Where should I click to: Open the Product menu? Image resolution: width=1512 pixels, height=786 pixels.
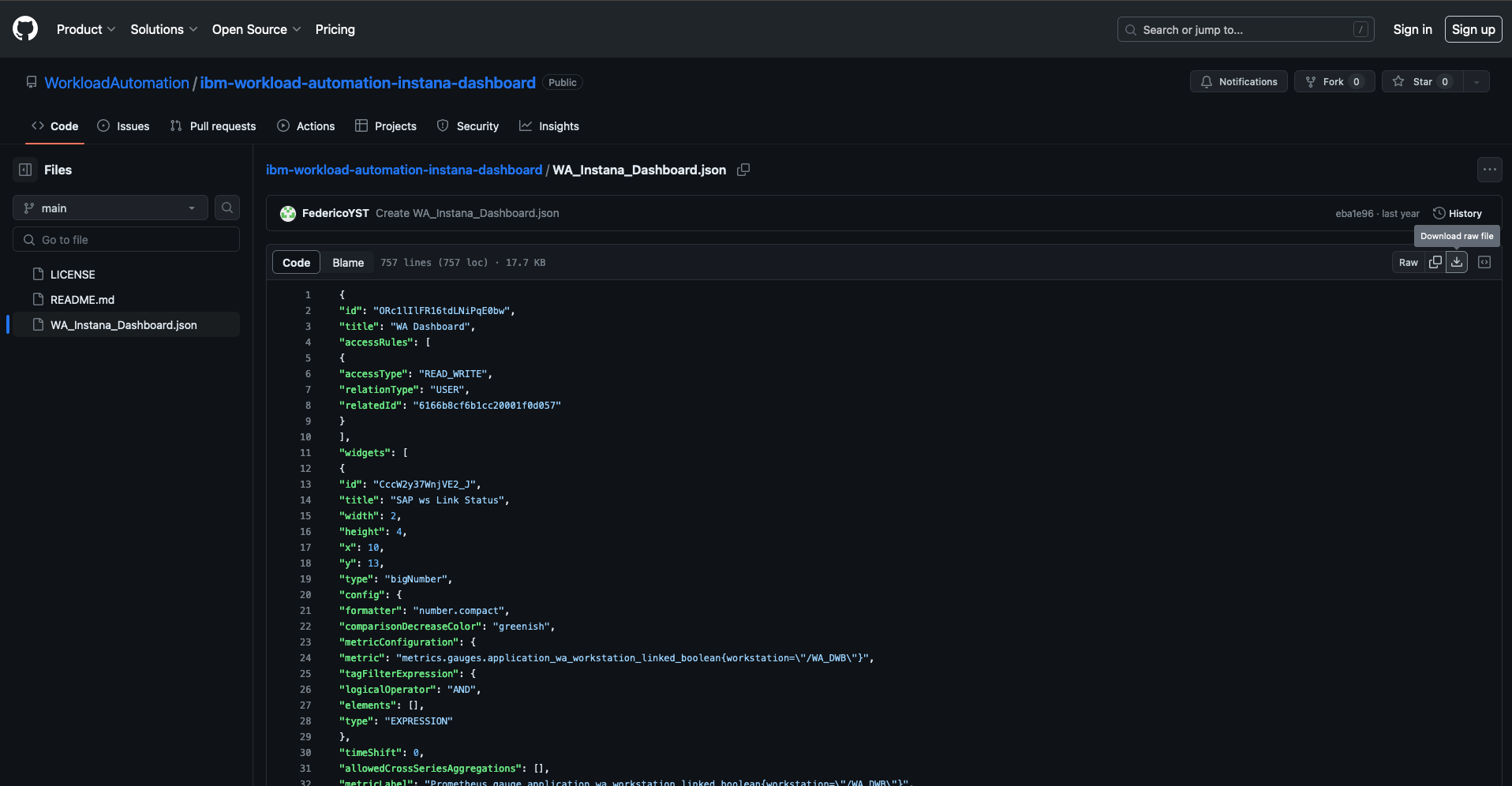(86, 29)
